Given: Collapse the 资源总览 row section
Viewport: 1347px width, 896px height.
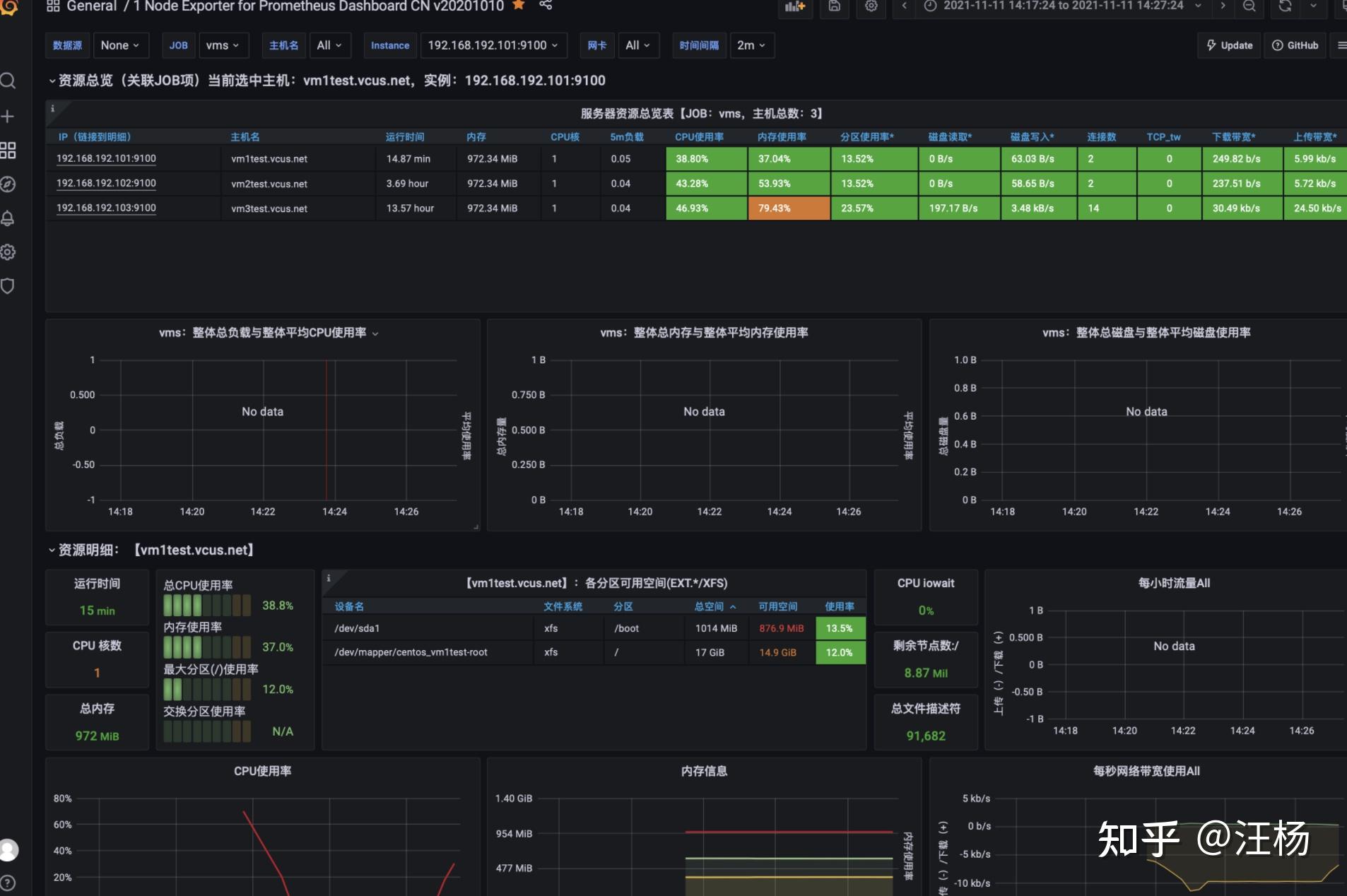Looking at the screenshot, I should tap(52, 81).
